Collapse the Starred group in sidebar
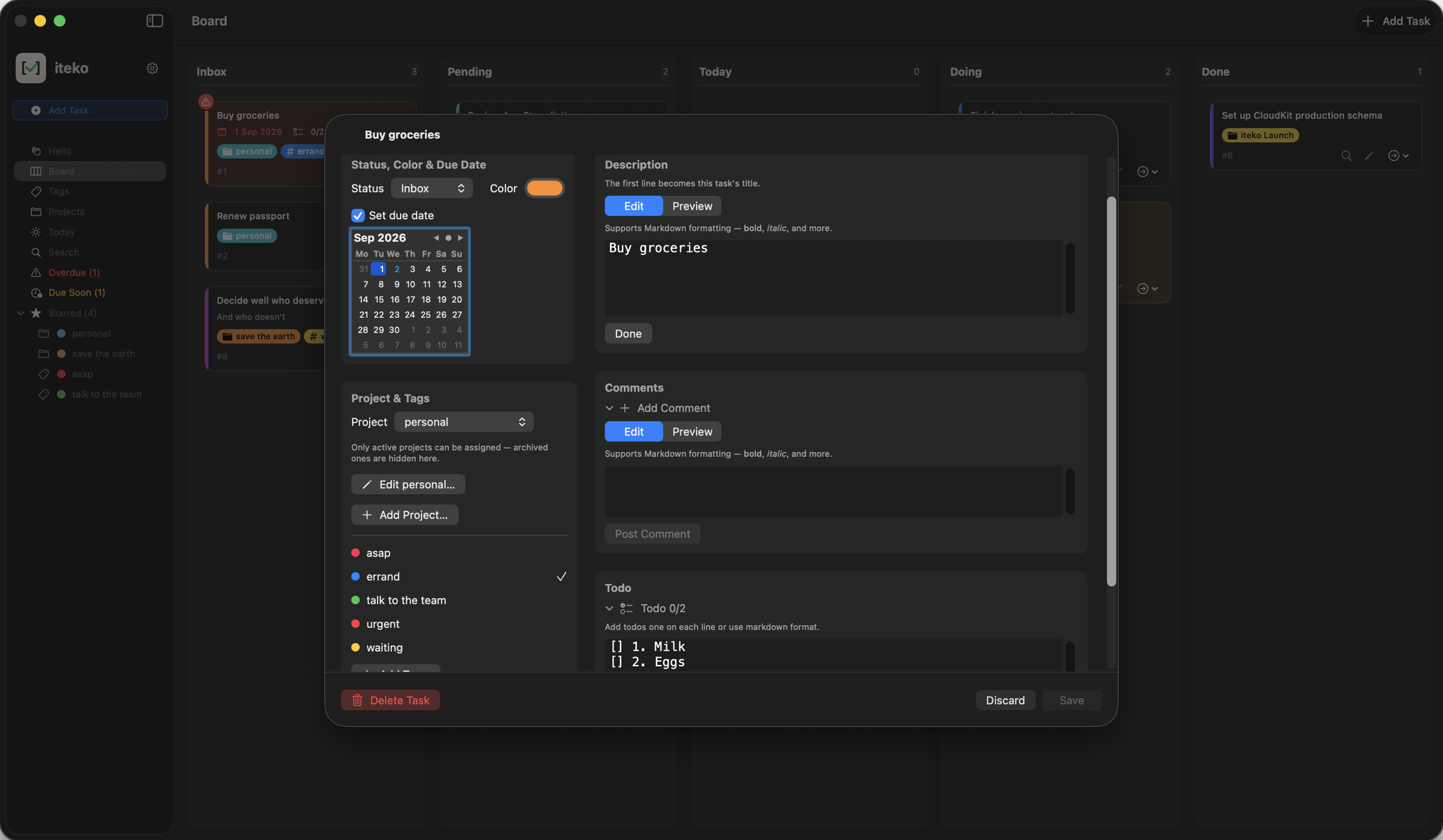The image size is (1443, 840). click(x=21, y=313)
